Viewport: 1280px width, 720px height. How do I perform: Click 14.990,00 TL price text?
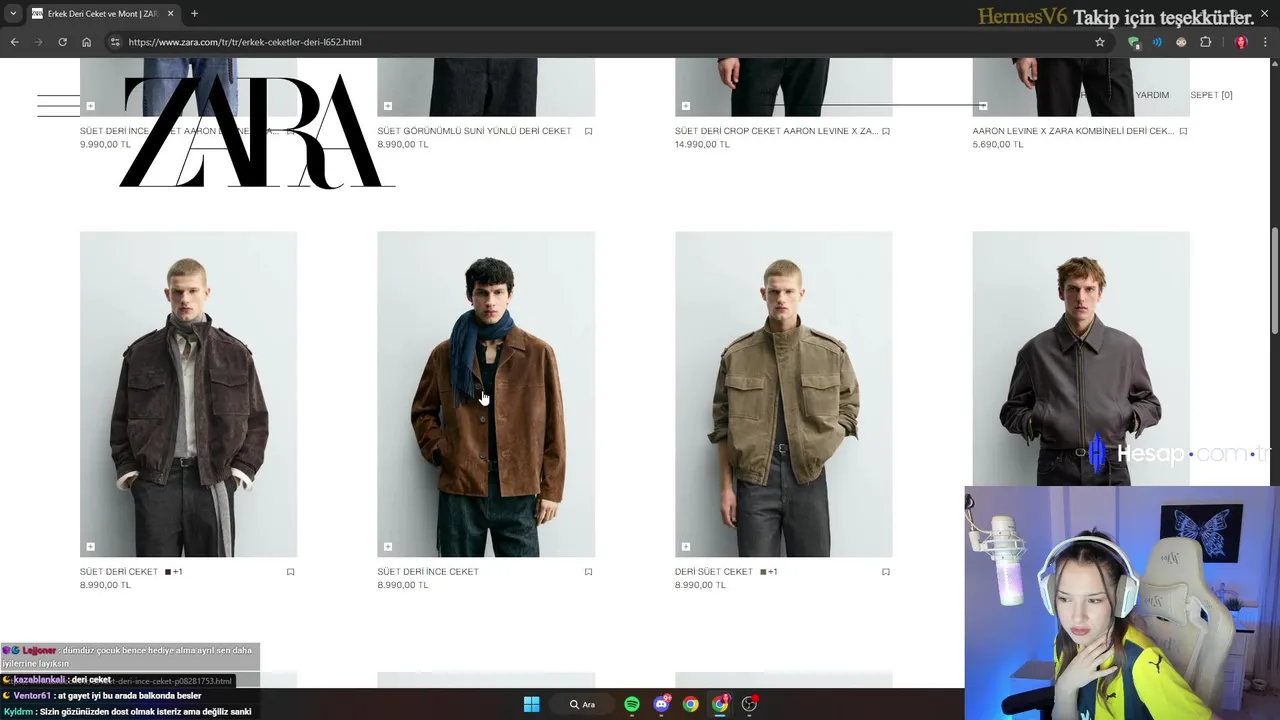click(702, 144)
